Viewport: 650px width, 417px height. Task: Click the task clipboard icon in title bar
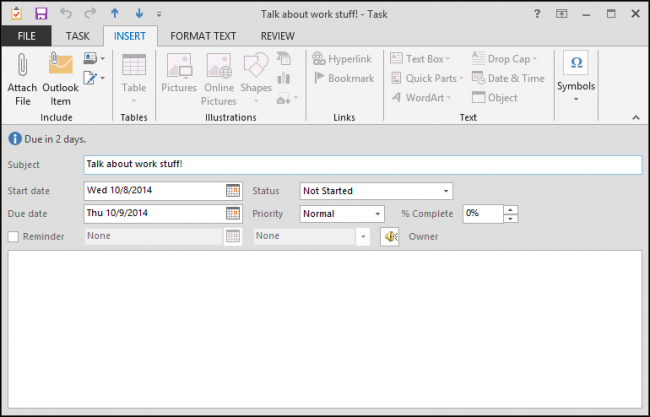(16, 14)
